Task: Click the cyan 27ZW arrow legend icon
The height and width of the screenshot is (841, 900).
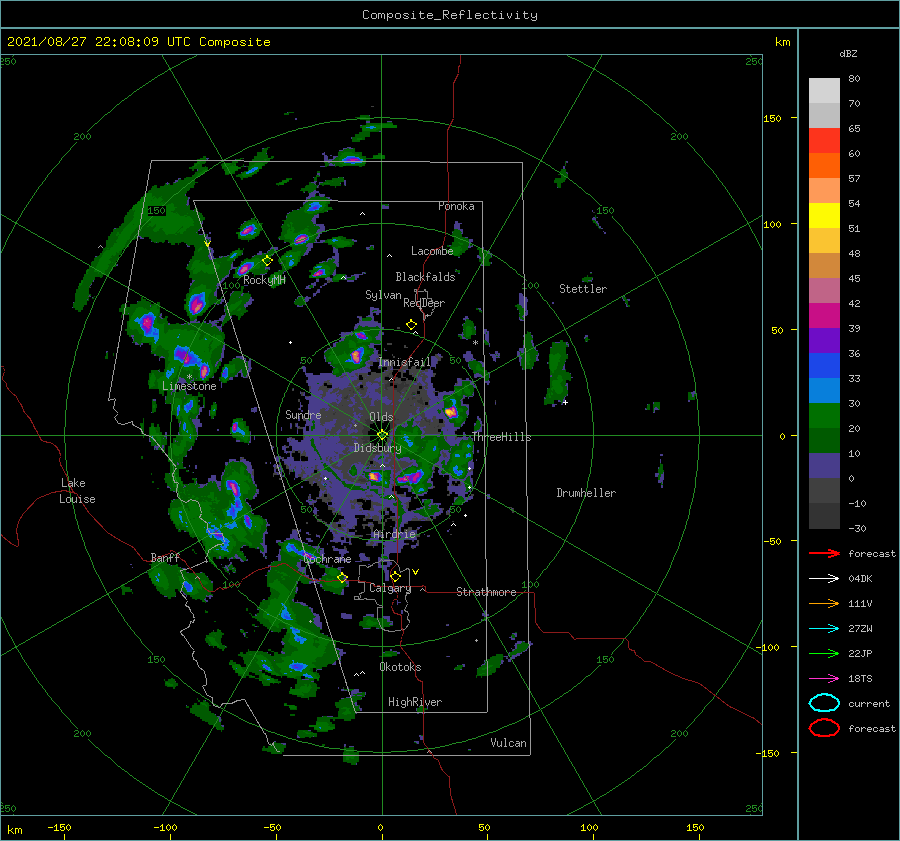Action: pos(824,629)
